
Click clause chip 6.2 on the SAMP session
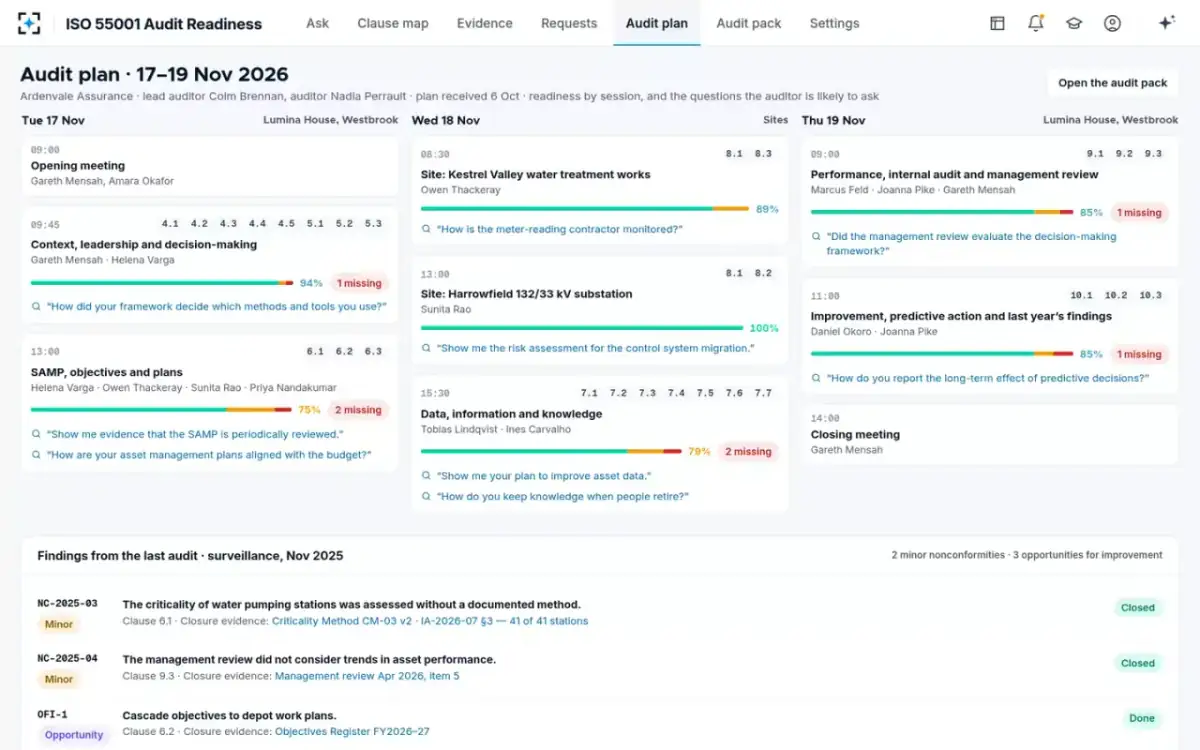344,352
